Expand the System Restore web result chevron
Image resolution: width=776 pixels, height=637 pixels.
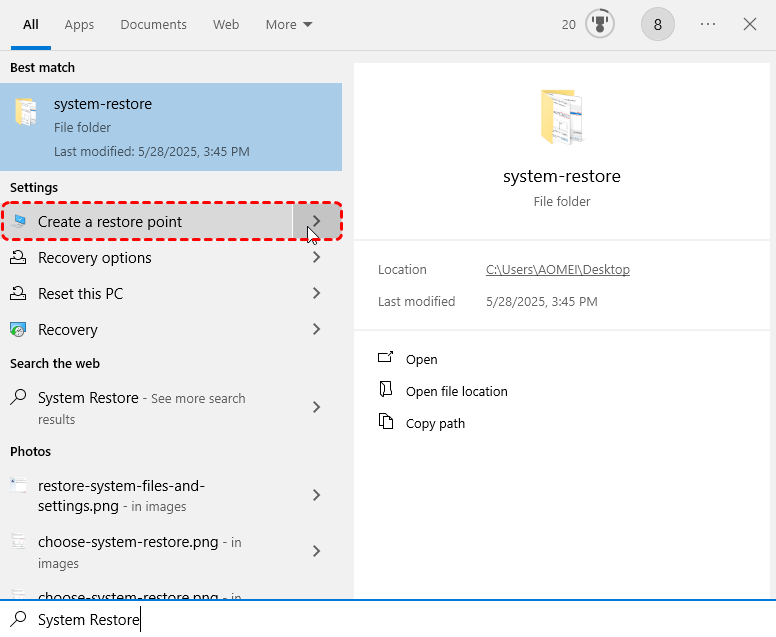click(317, 407)
